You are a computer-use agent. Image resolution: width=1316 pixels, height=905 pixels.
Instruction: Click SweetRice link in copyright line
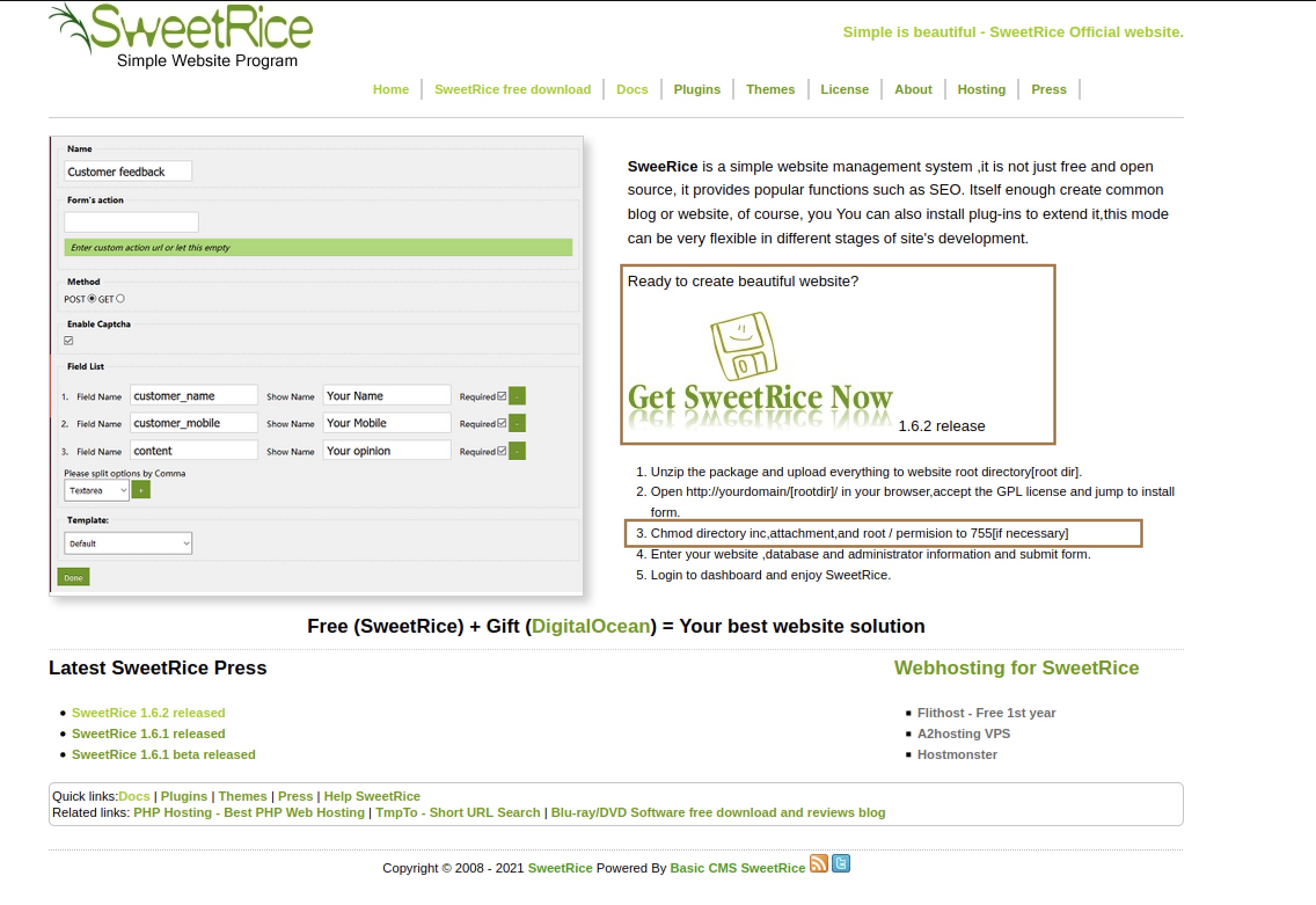tap(560, 868)
